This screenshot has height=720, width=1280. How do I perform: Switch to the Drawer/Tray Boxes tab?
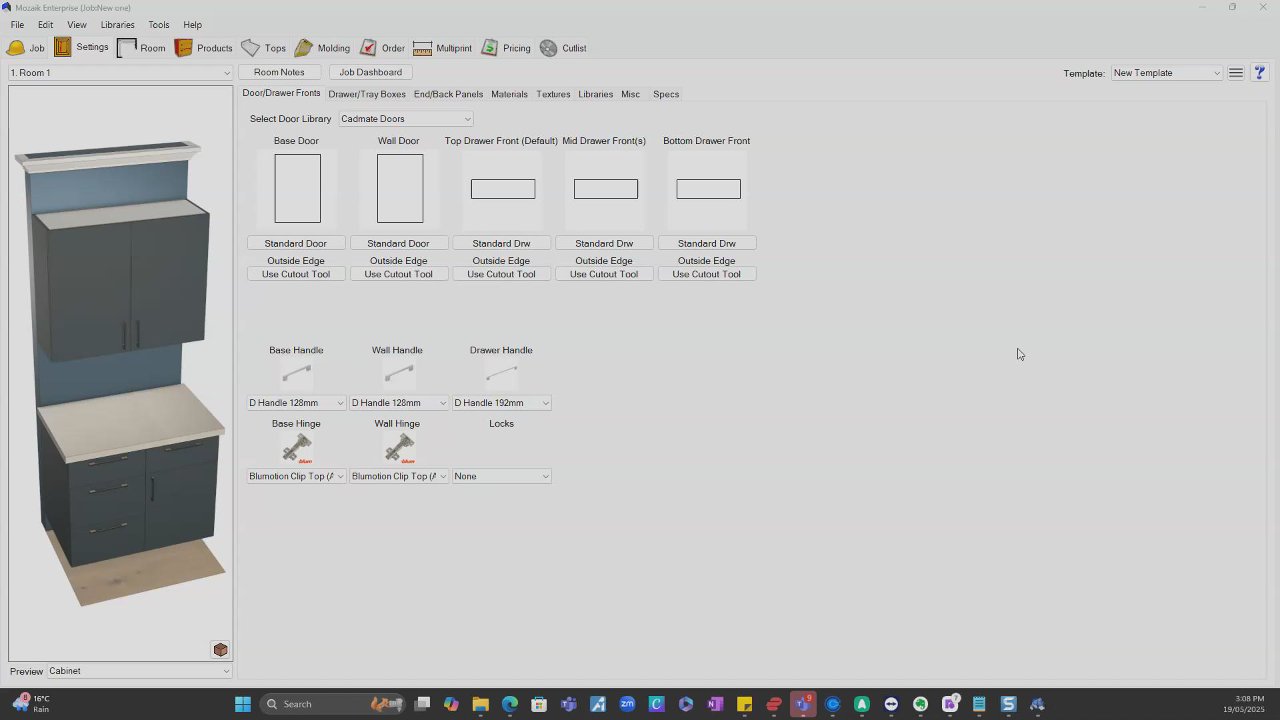point(367,94)
